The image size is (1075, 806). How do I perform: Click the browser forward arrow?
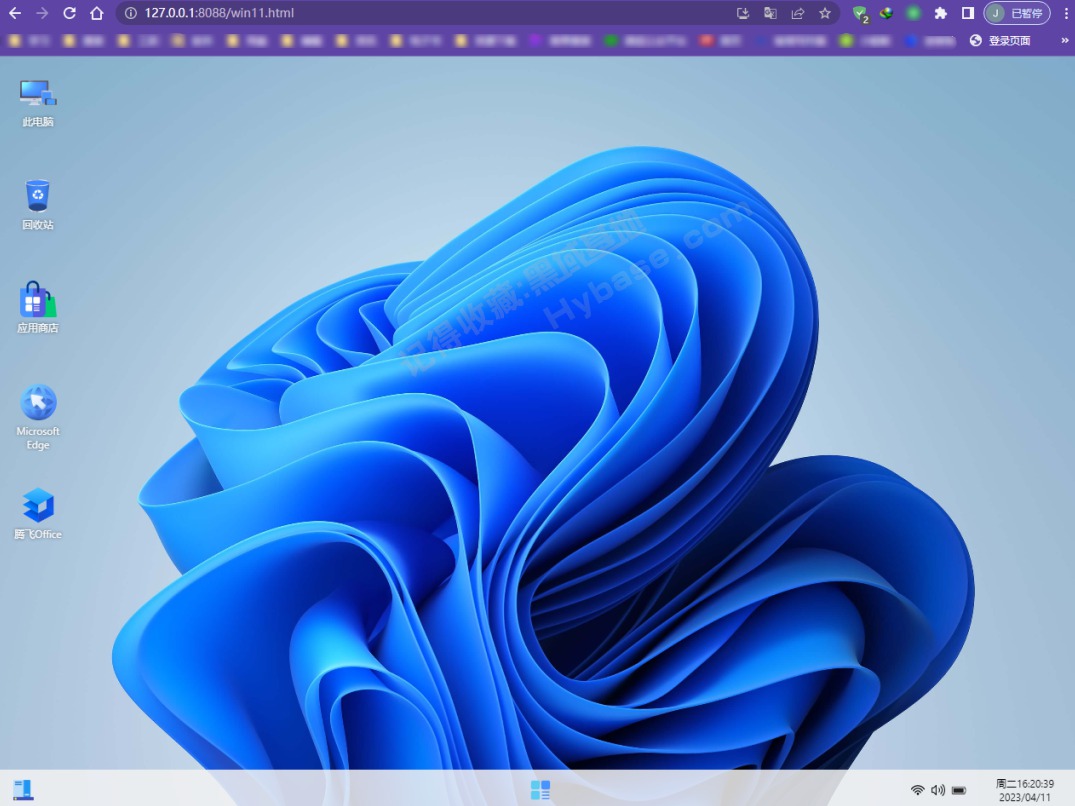42,13
